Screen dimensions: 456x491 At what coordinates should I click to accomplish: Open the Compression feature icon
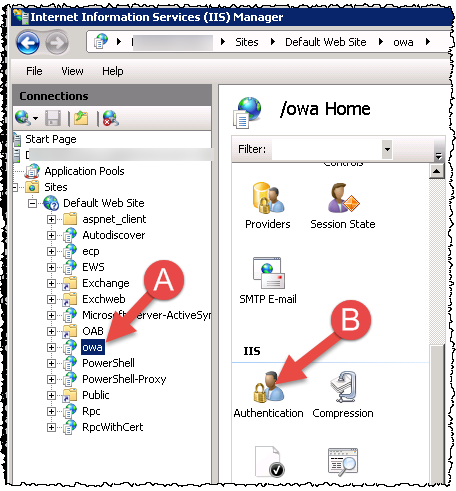(343, 387)
